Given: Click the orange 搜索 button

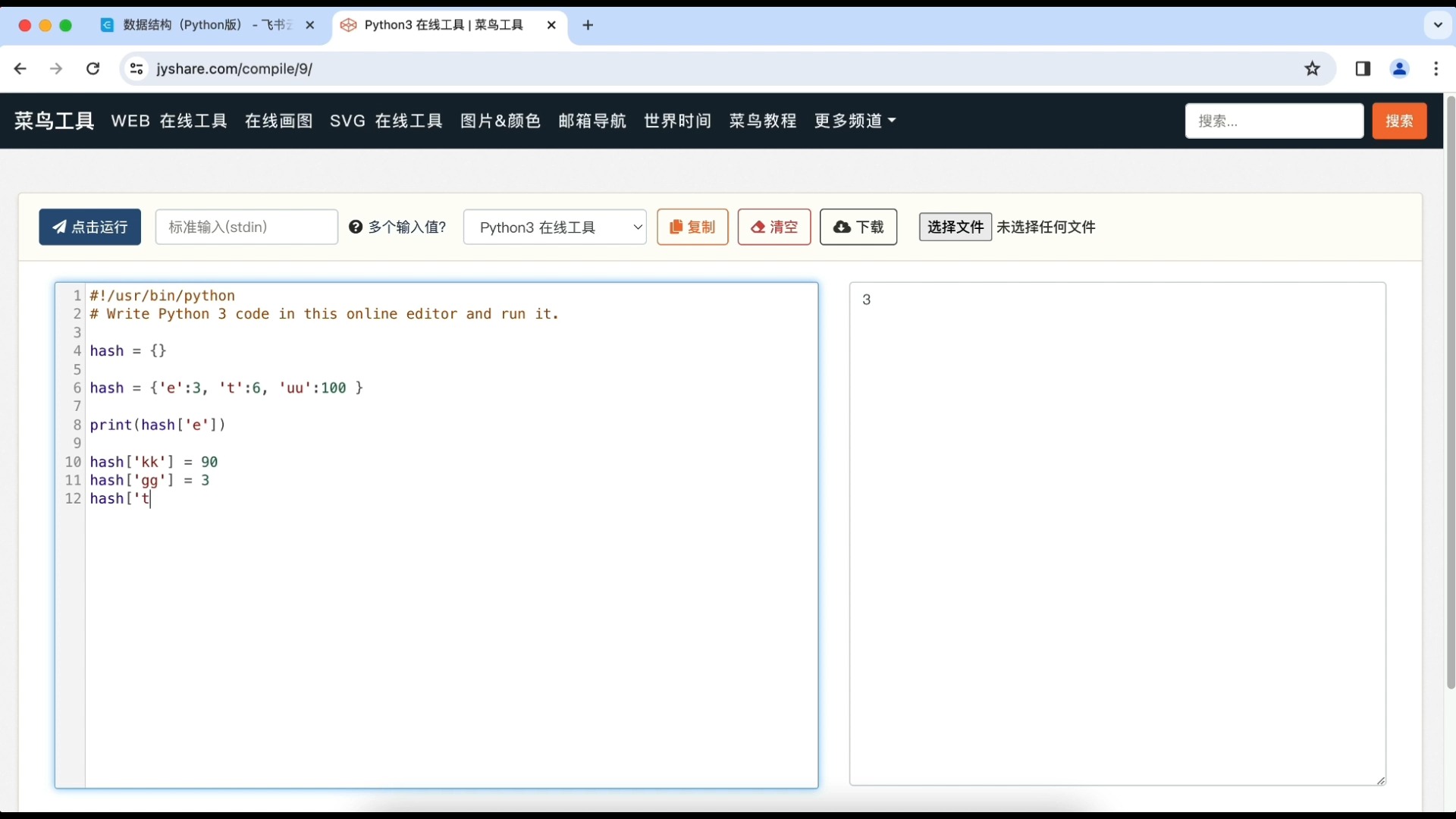Looking at the screenshot, I should point(1399,121).
